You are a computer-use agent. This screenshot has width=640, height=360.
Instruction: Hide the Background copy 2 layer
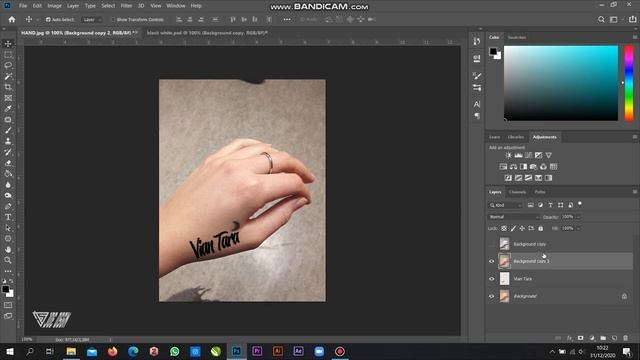(492, 261)
